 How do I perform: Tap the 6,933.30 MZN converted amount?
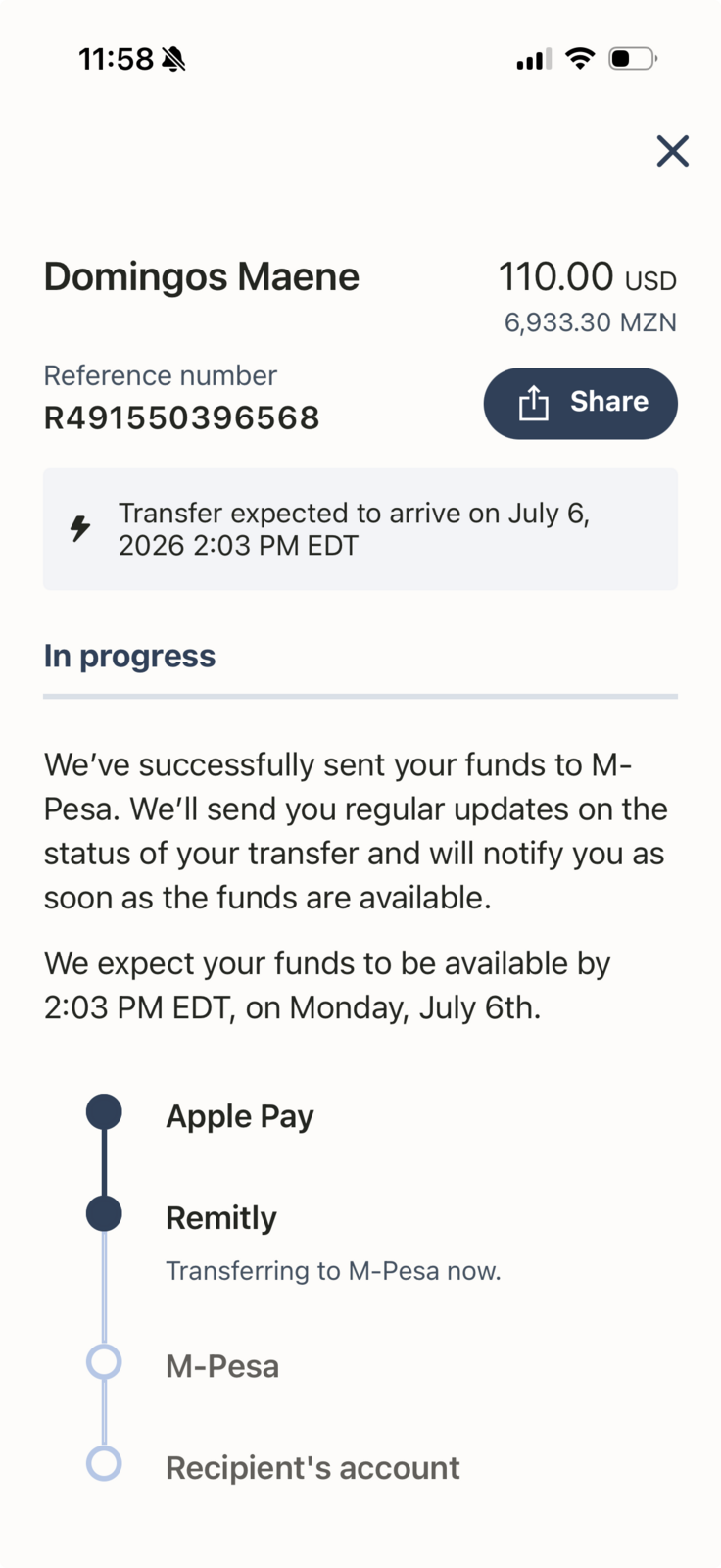point(591,322)
